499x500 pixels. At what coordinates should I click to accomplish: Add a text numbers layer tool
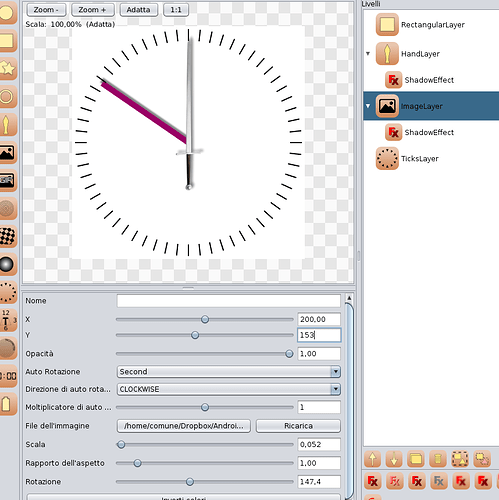pos(7,320)
